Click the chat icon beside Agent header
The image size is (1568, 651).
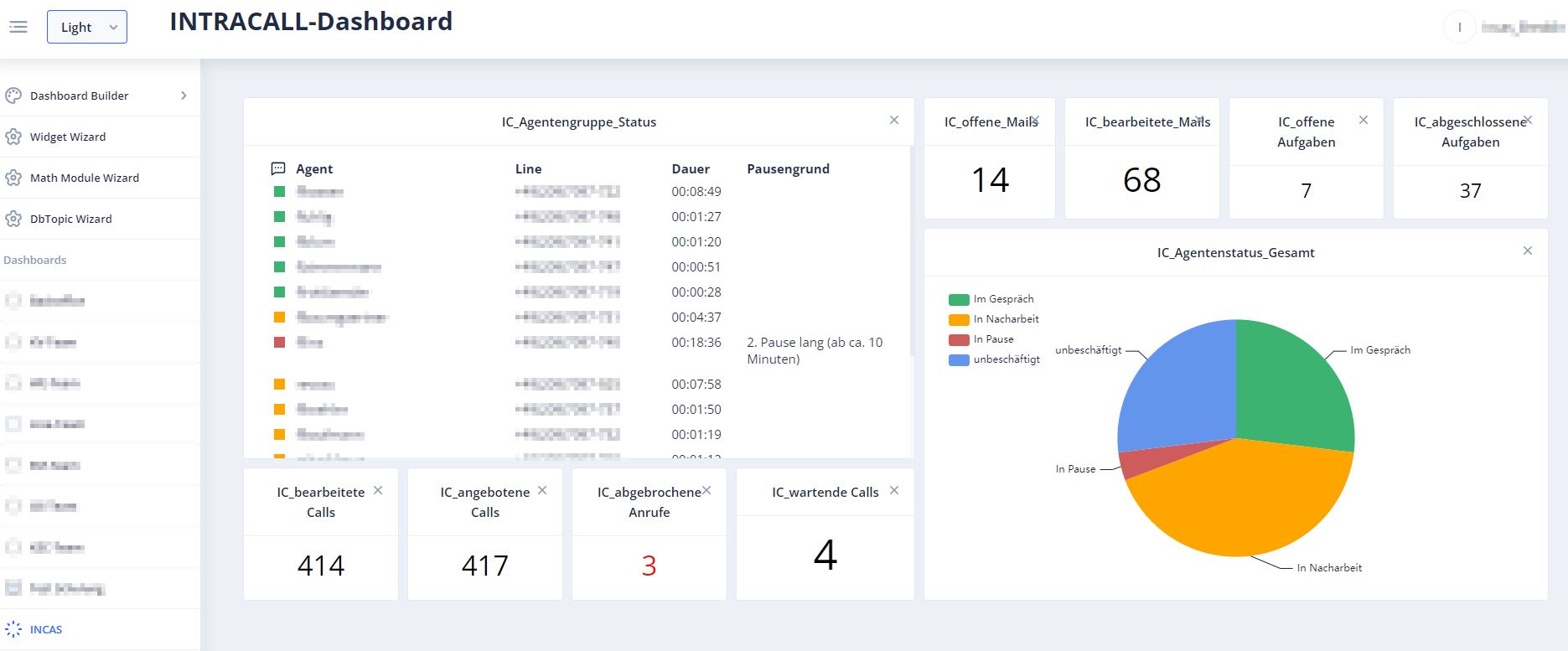click(x=278, y=168)
